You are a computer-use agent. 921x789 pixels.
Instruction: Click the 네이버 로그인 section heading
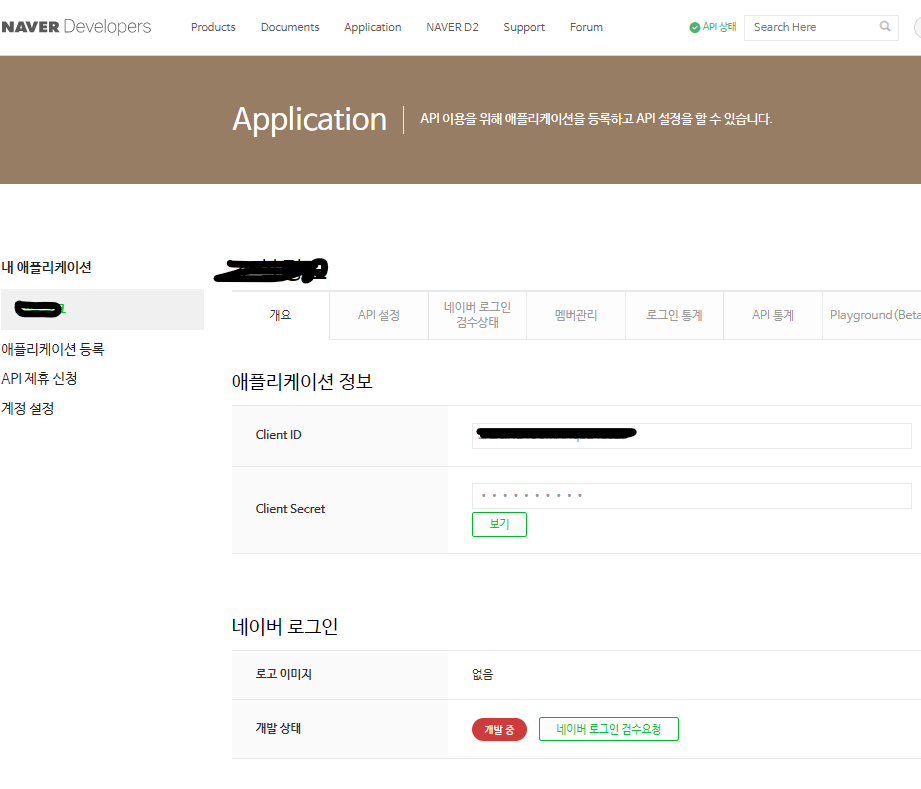click(285, 626)
